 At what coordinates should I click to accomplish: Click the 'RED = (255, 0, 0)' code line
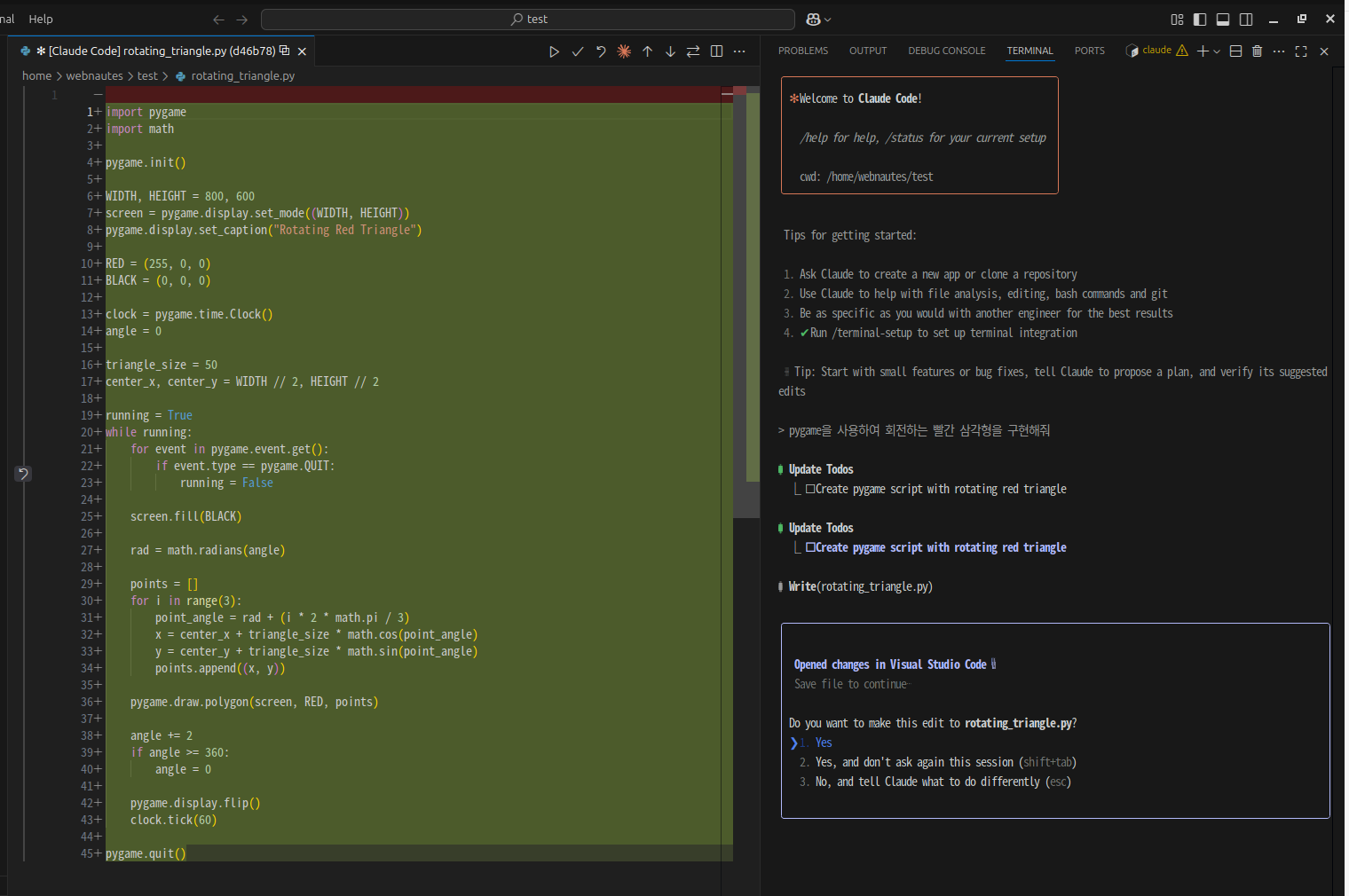coord(158,263)
